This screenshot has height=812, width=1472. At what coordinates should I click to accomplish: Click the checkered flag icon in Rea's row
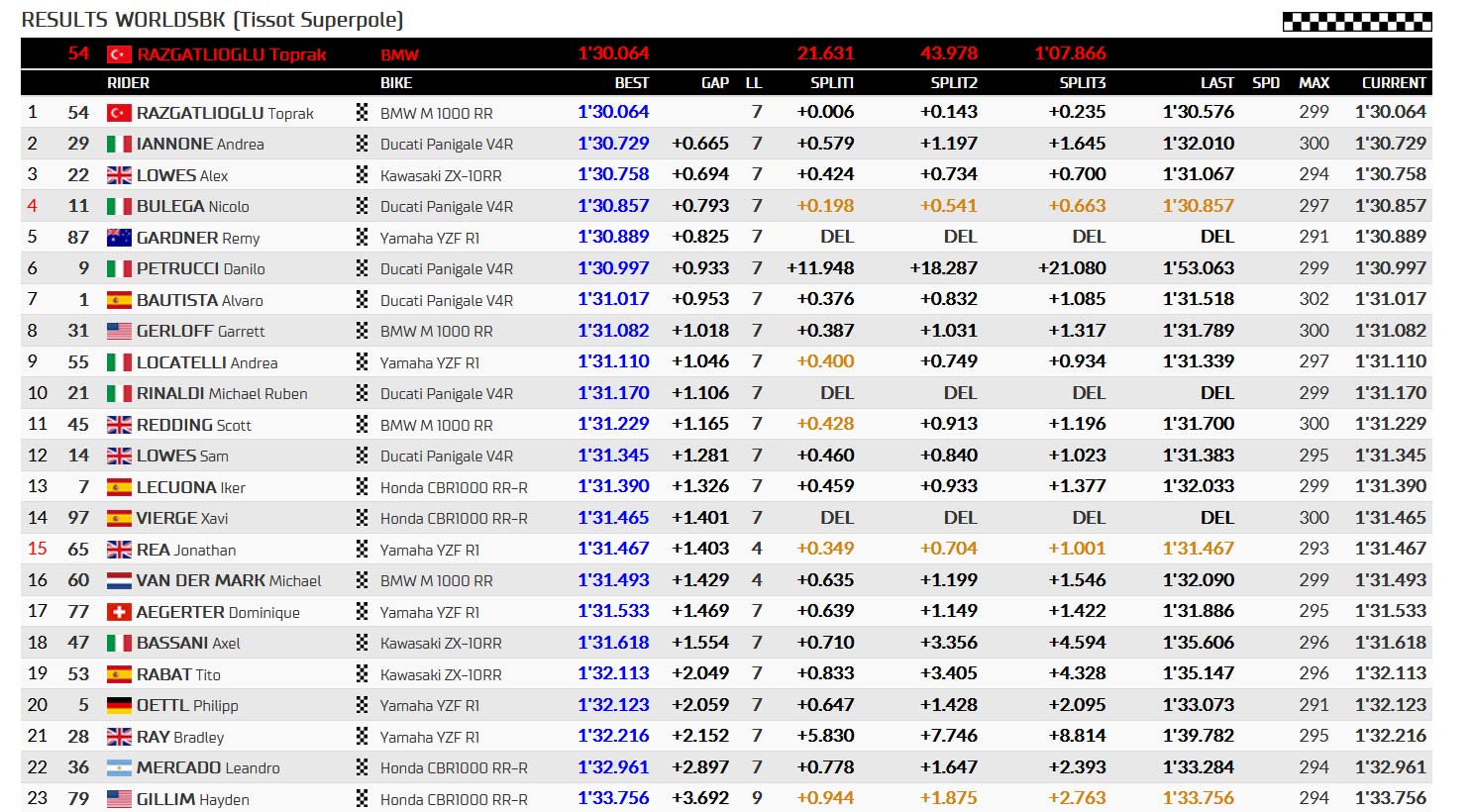(362, 550)
